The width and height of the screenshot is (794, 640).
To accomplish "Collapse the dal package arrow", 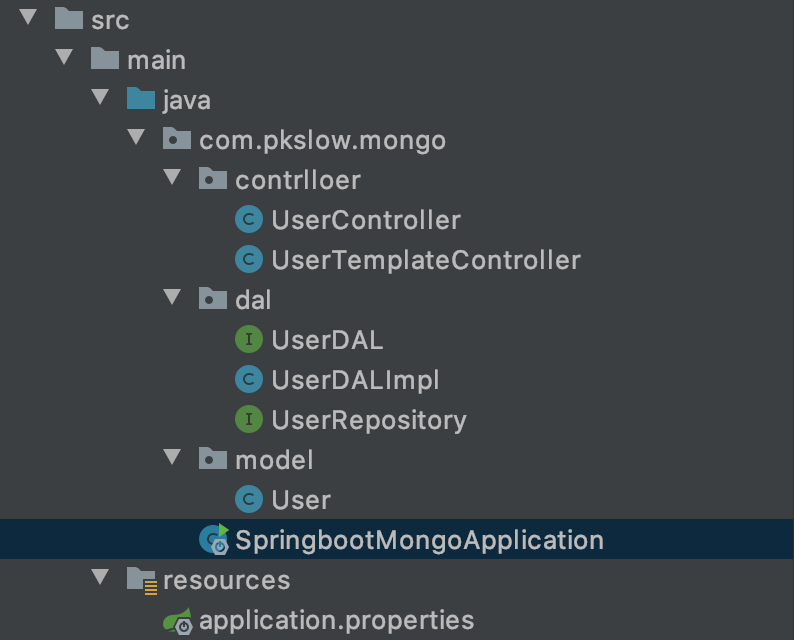I will pyautogui.click(x=173, y=299).
